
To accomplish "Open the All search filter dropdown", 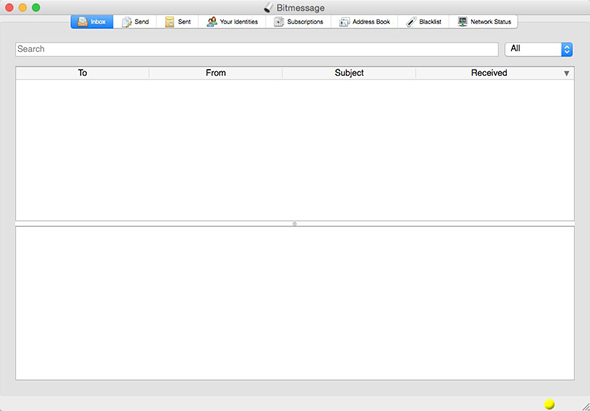I will 539,49.
